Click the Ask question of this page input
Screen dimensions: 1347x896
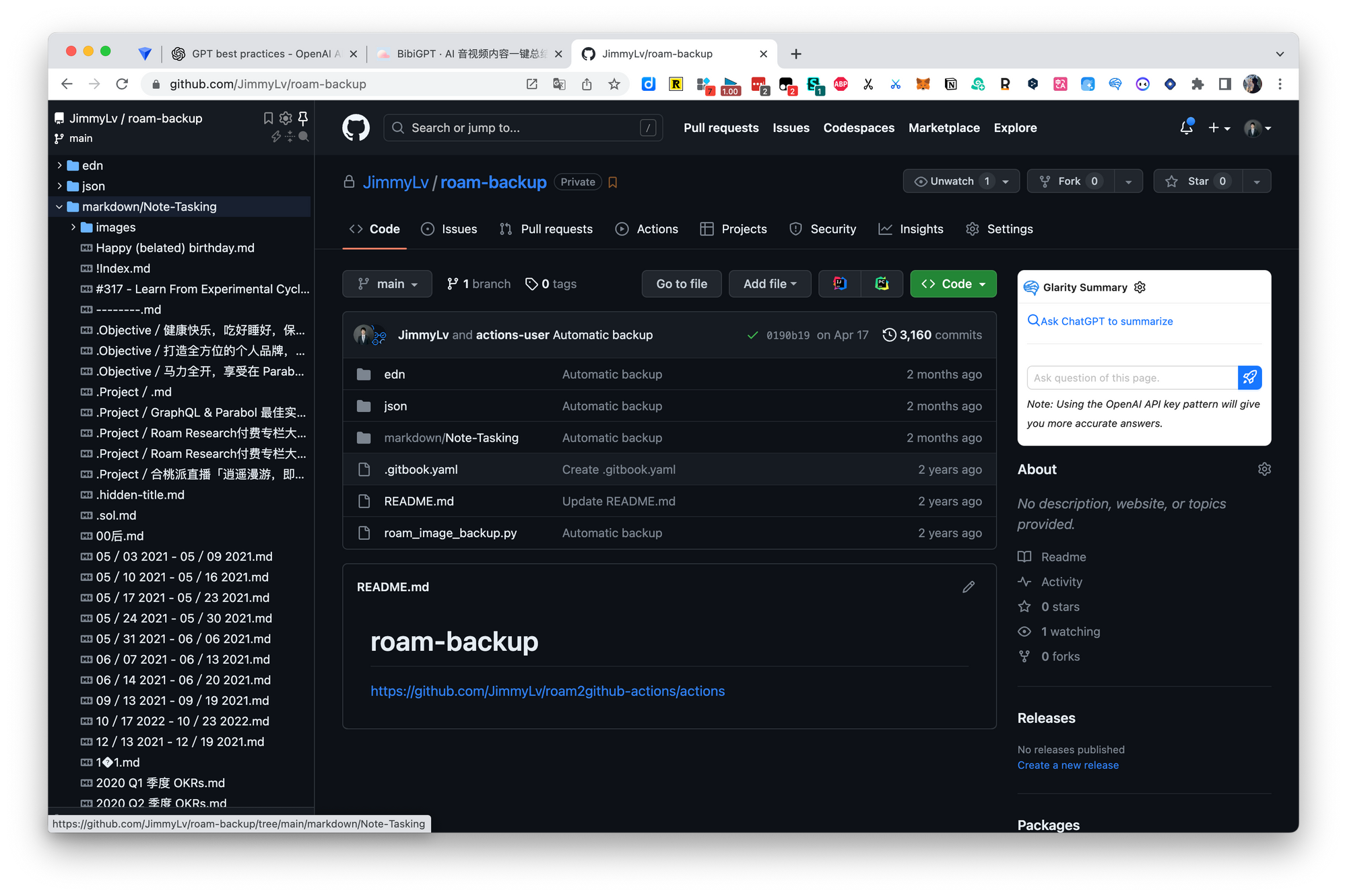pyautogui.click(x=1132, y=378)
